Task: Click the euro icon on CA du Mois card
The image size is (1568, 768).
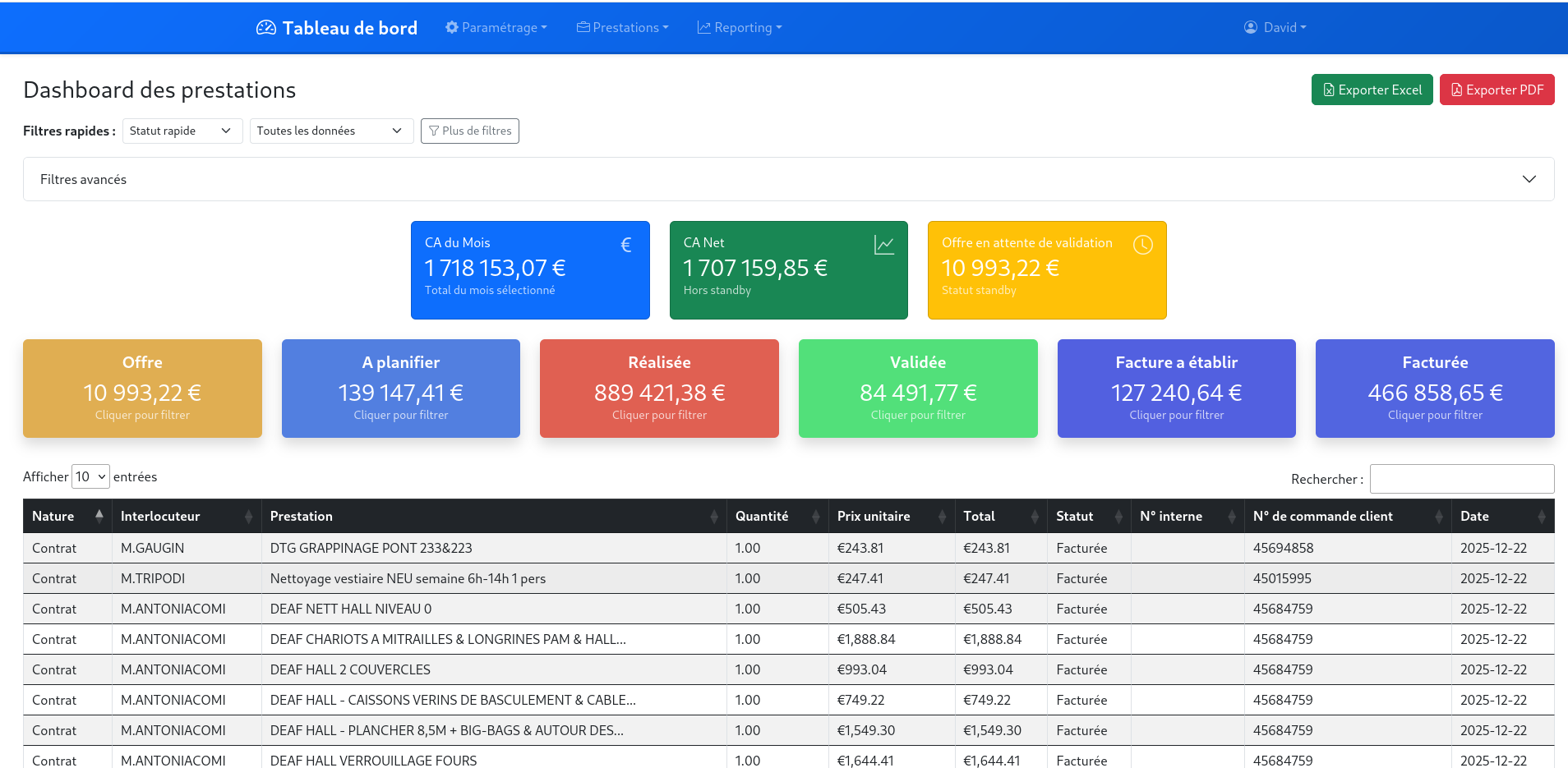Action: (626, 245)
